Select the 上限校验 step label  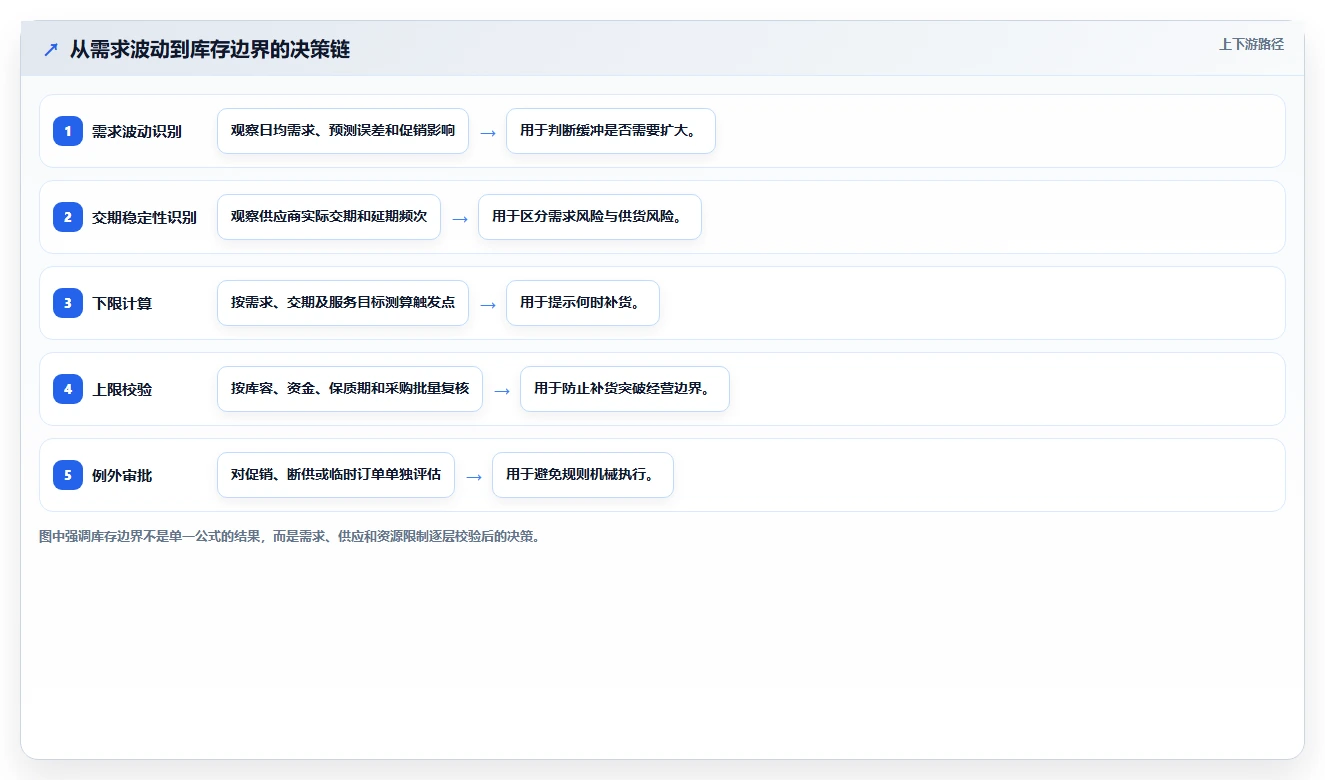122,389
